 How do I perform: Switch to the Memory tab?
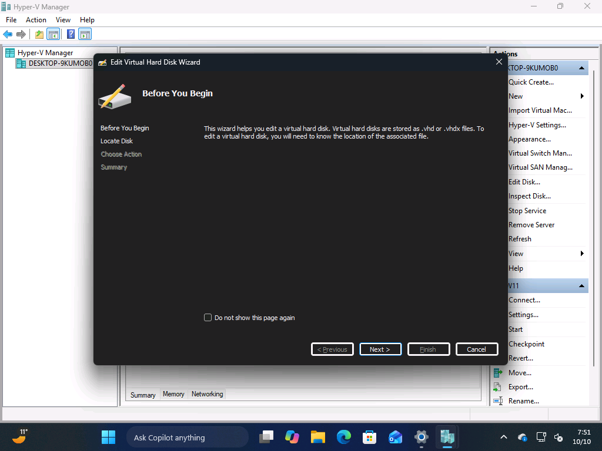point(173,394)
